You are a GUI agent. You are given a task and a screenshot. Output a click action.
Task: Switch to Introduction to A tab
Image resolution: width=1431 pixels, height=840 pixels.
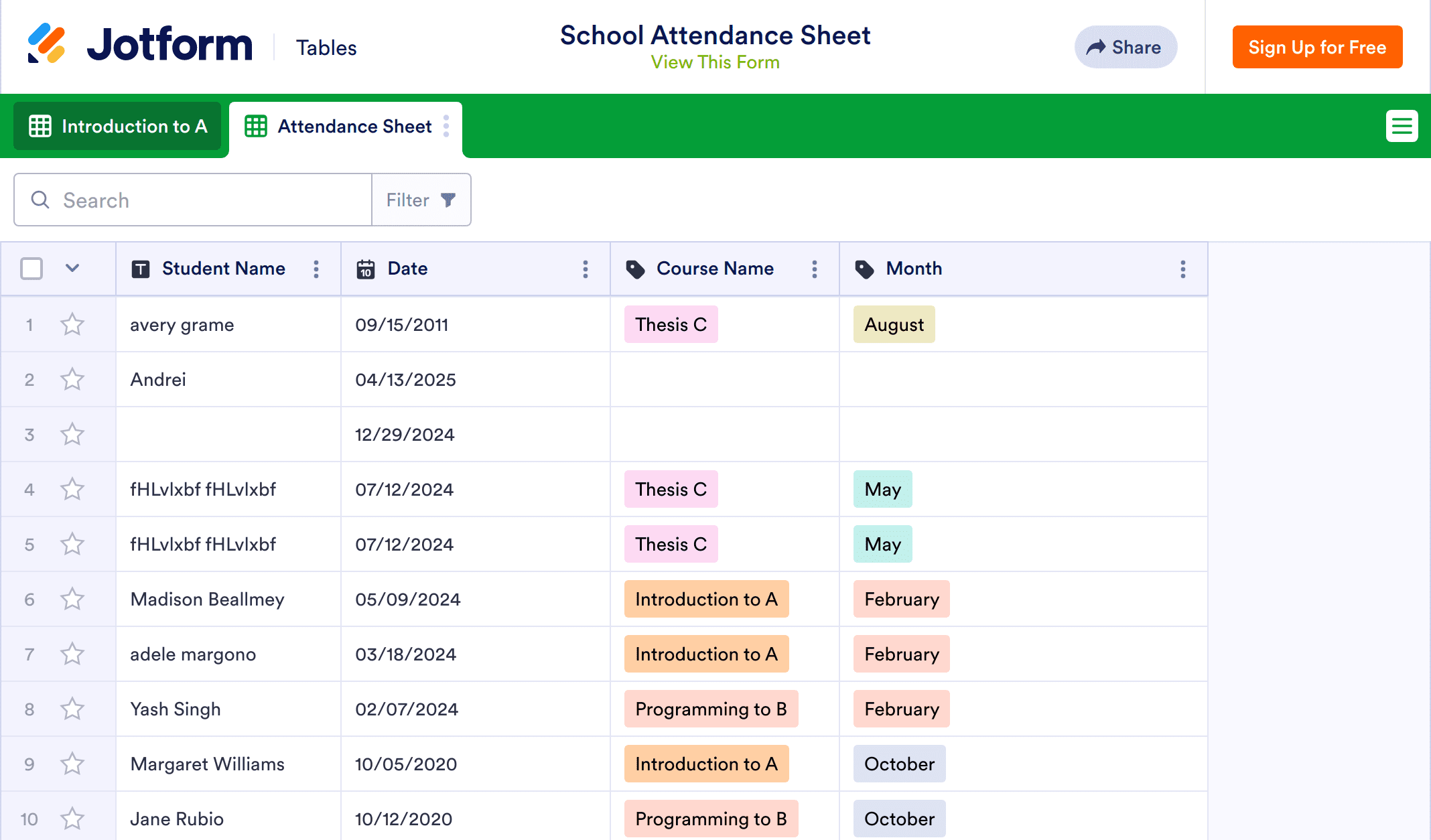tap(118, 126)
